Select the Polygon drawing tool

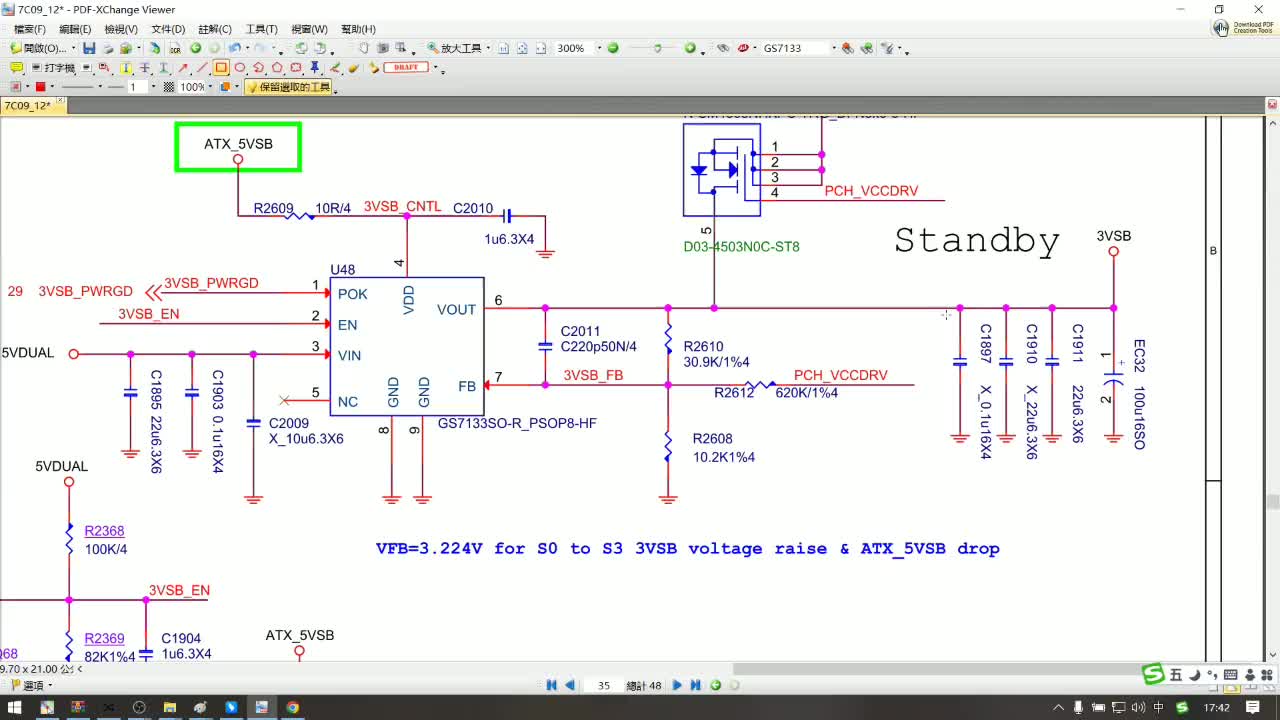click(x=277, y=68)
